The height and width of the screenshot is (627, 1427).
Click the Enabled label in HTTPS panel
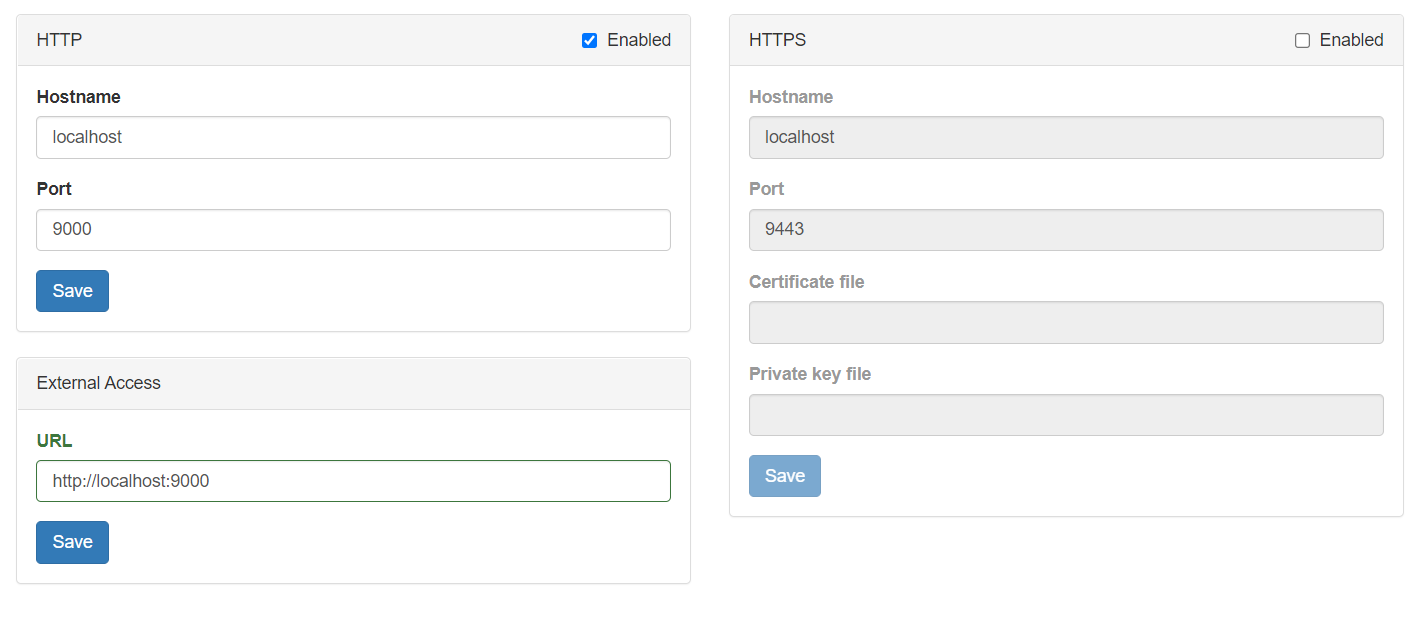tap(1351, 40)
